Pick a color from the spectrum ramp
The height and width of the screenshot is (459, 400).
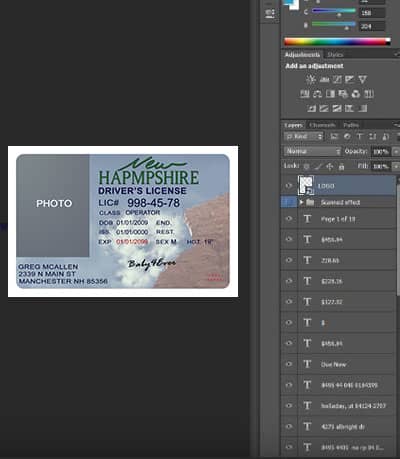pyautogui.click(x=337, y=42)
